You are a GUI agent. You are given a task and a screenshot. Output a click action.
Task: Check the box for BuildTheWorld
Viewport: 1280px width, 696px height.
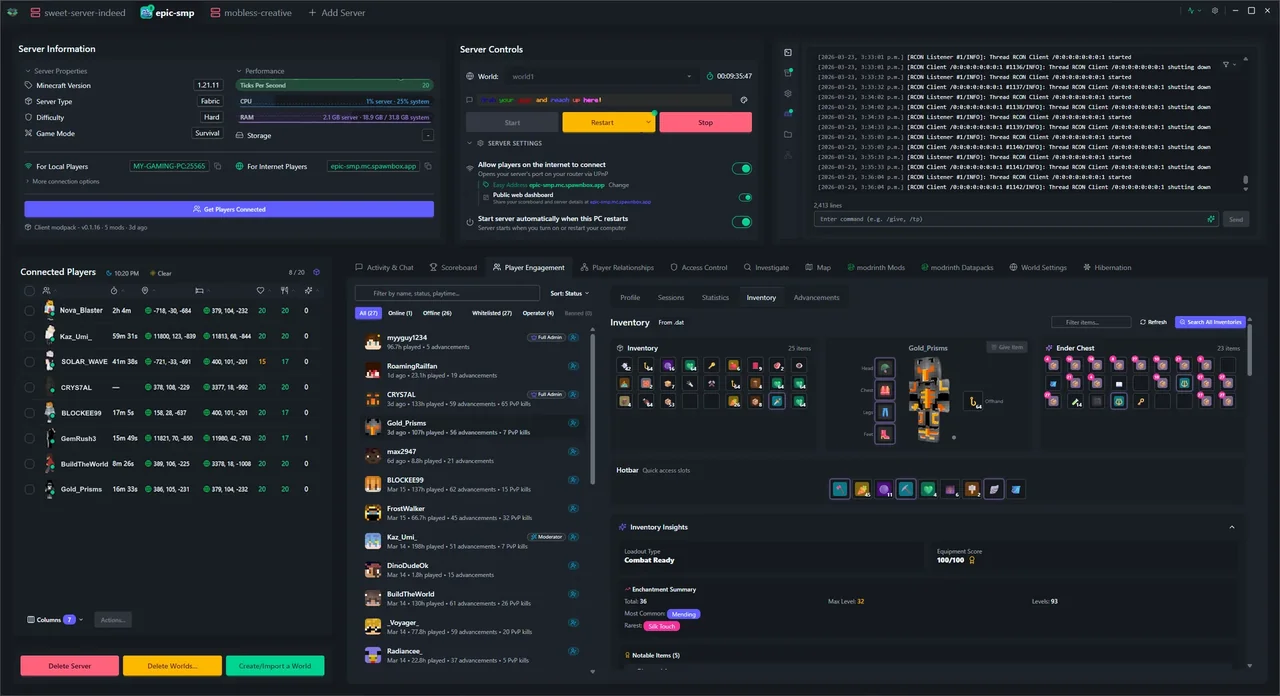[x=30, y=464]
